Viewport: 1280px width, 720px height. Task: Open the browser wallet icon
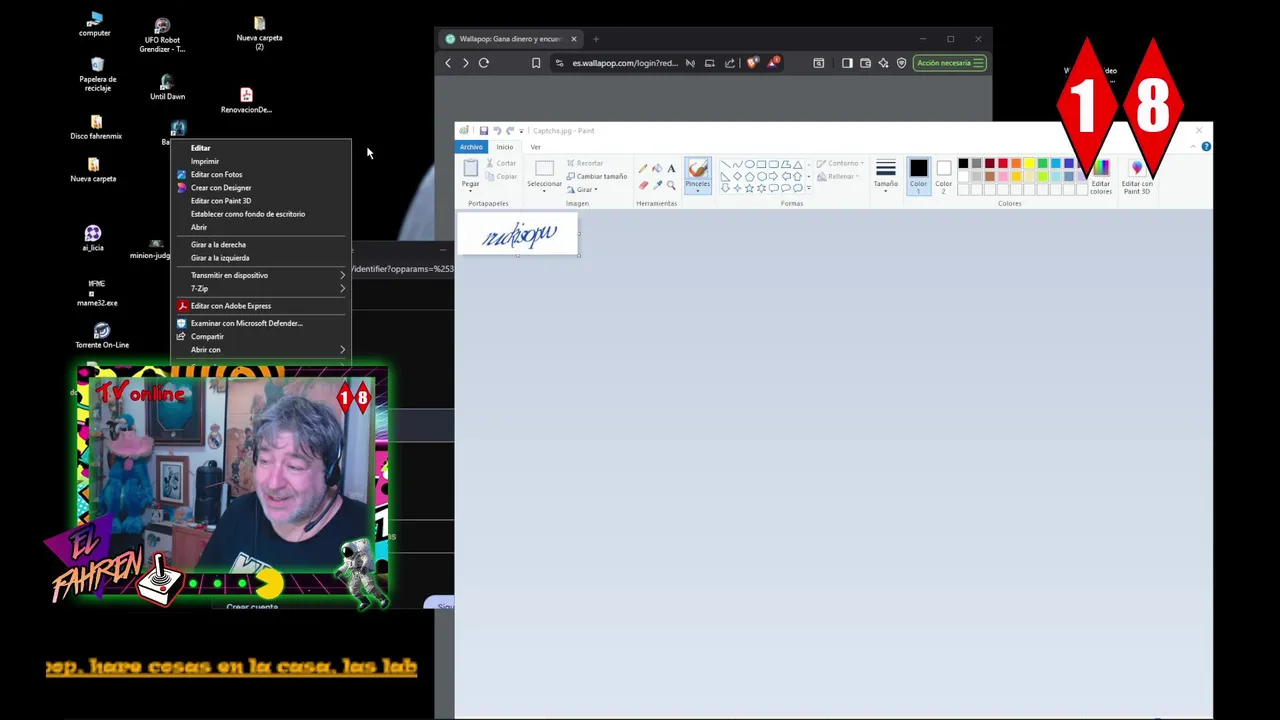click(x=865, y=63)
